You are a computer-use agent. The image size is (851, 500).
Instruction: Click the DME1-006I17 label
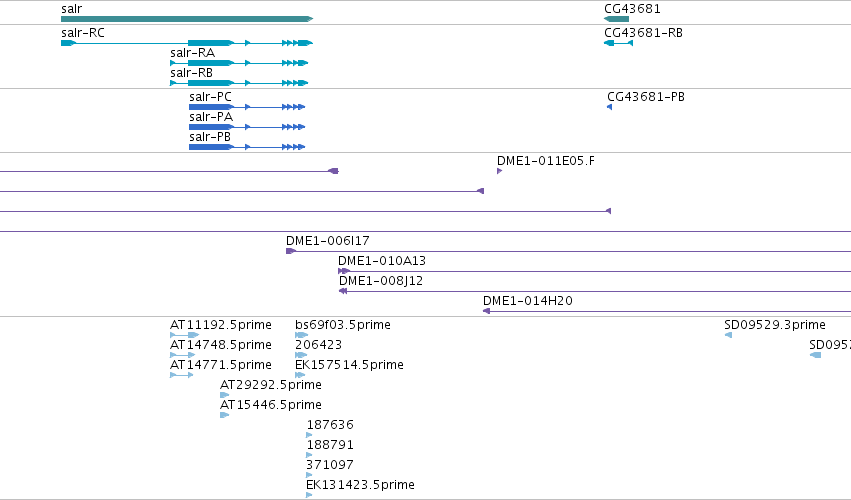pos(328,240)
